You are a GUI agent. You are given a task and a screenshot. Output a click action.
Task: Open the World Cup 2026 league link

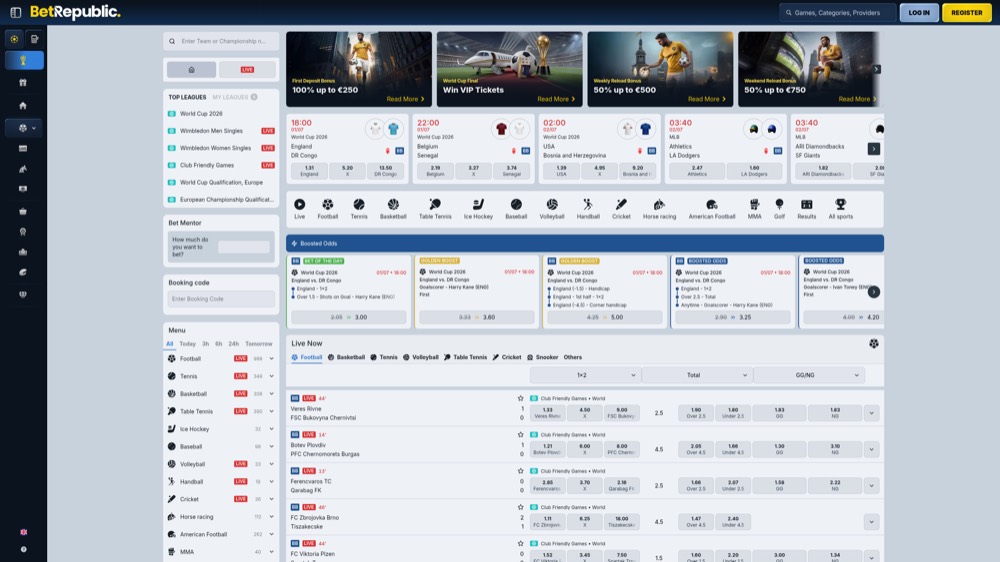[201, 114]
